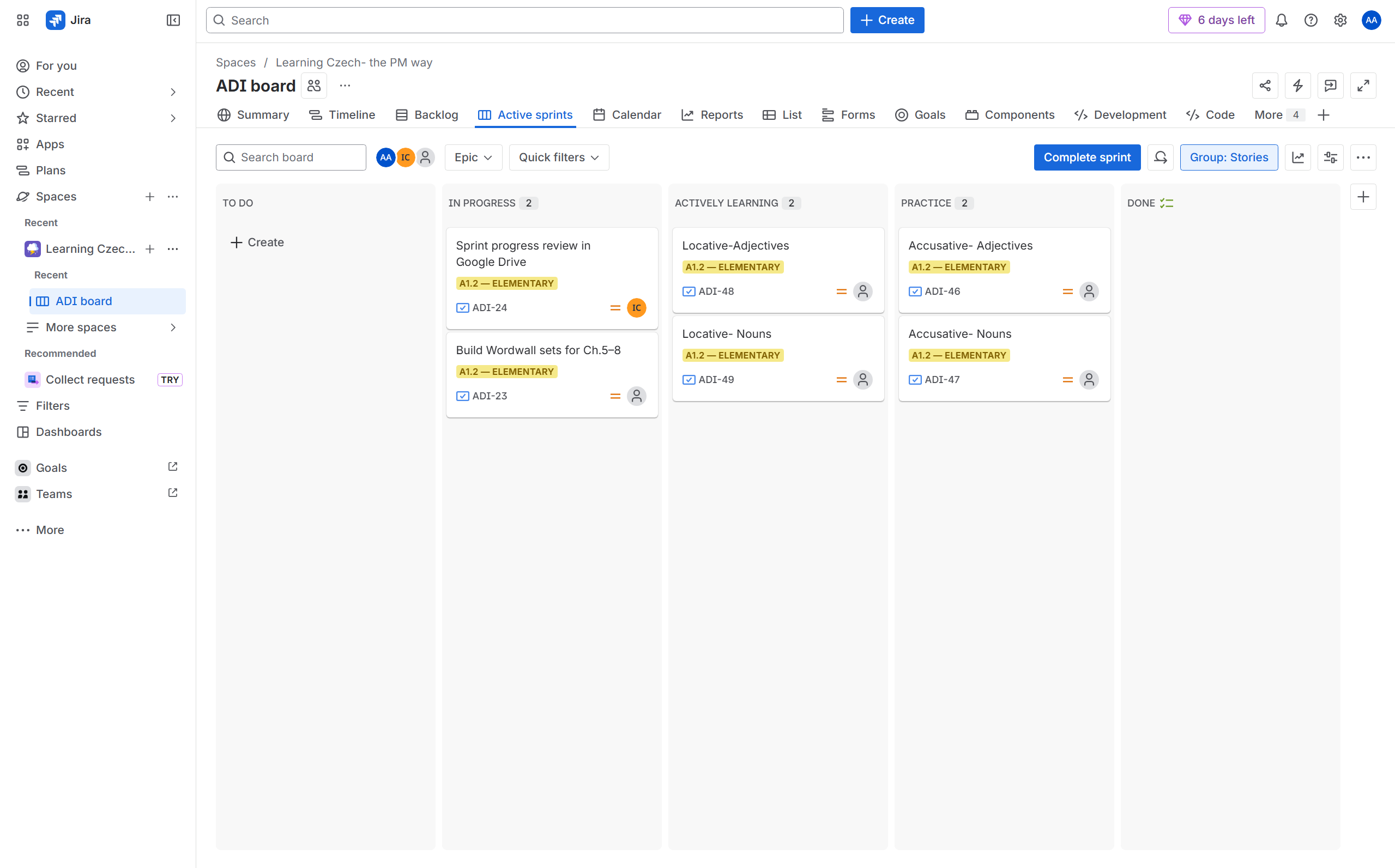Collapse the sidebar with panel icon
1395x868 pixels.
173,20
